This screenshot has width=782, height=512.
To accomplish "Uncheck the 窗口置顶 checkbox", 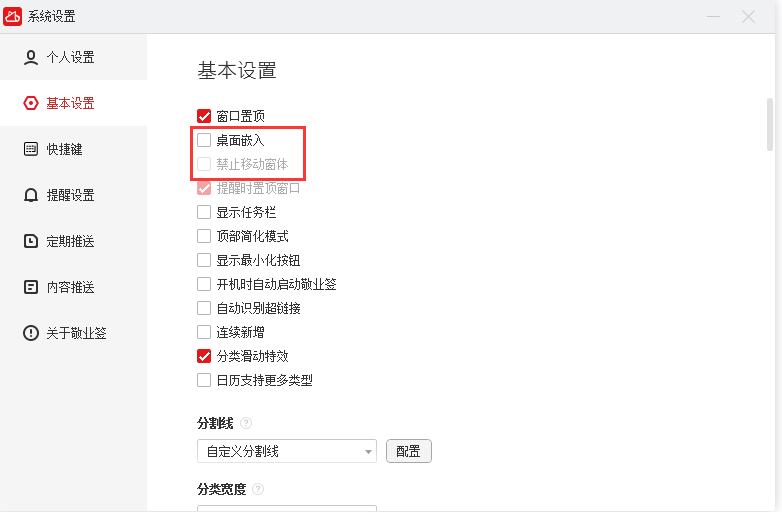I will tap(205, 116).
